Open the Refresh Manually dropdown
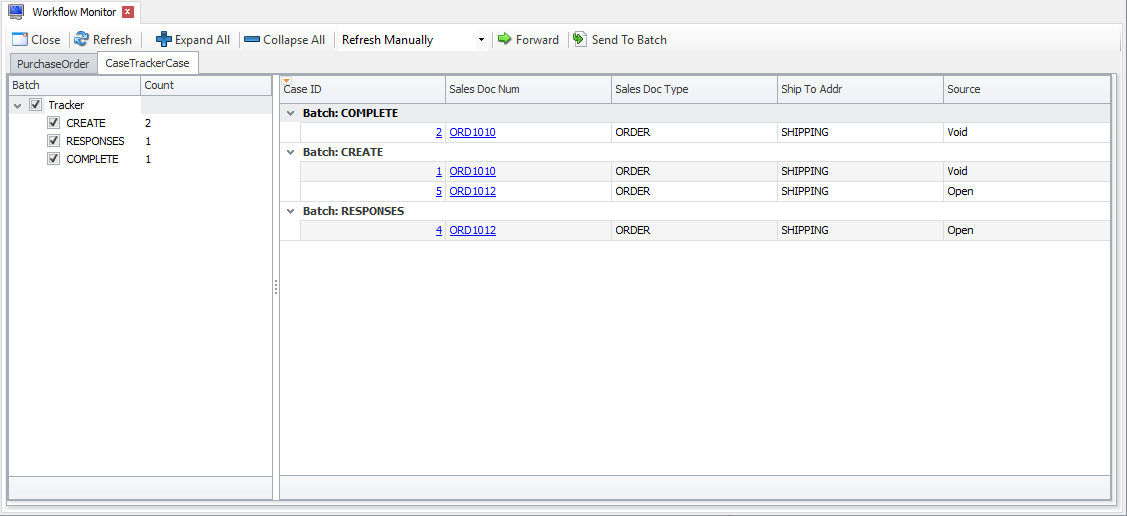Viewport: 1127px width, 516px height. click(481, 40)
